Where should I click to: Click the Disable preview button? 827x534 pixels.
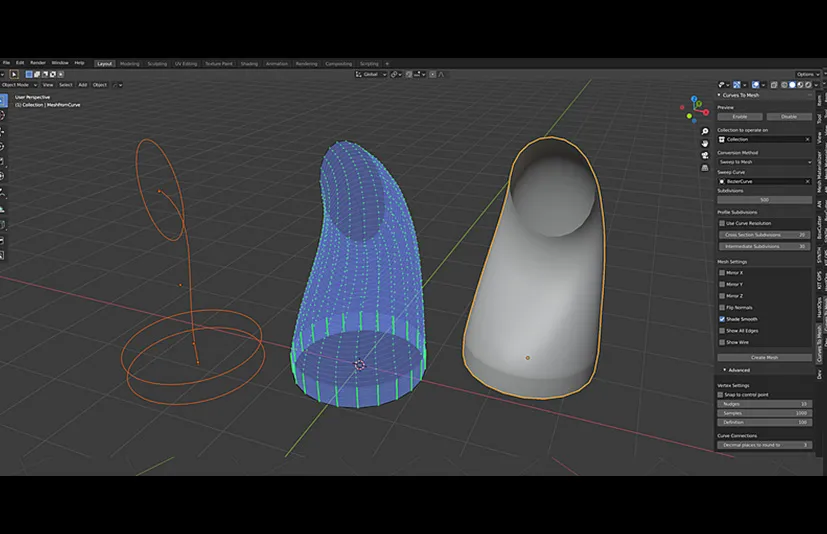click(789, 117)
